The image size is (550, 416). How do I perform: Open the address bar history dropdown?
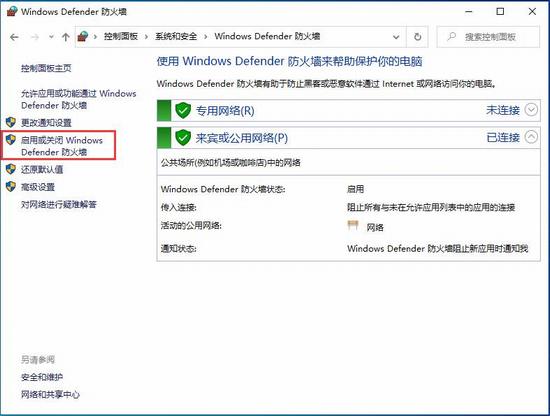[x=396, y=37]
